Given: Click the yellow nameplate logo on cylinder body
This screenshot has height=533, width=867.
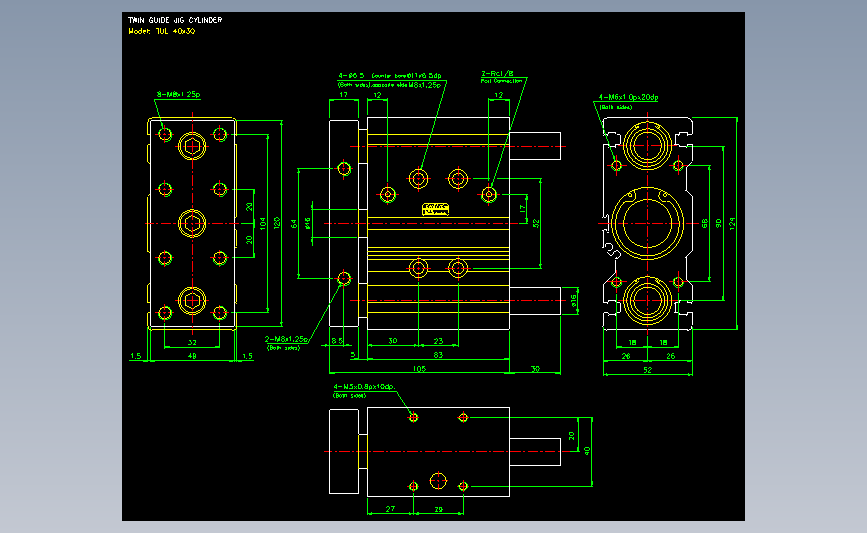Looking at the screenshot, I should click(436, 209).
